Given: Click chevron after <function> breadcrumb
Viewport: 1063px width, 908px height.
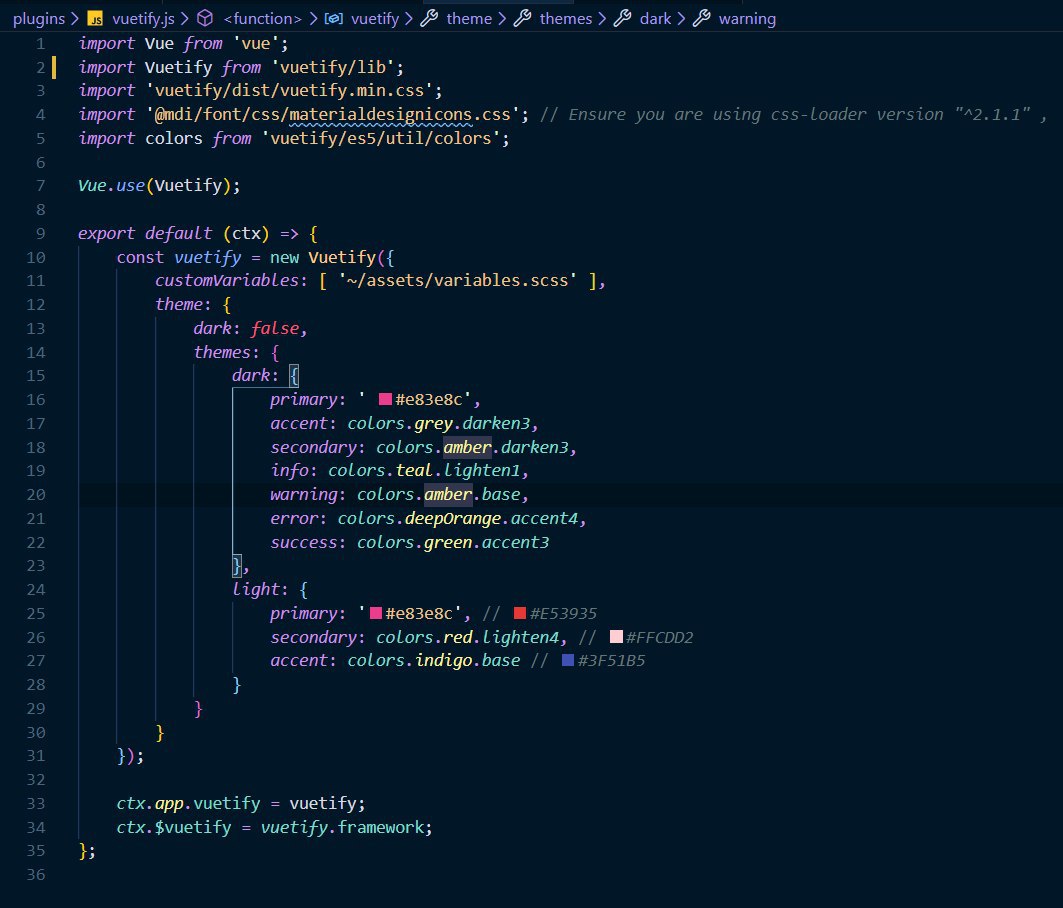Looking at the screenshot, I should coord(313,19).
